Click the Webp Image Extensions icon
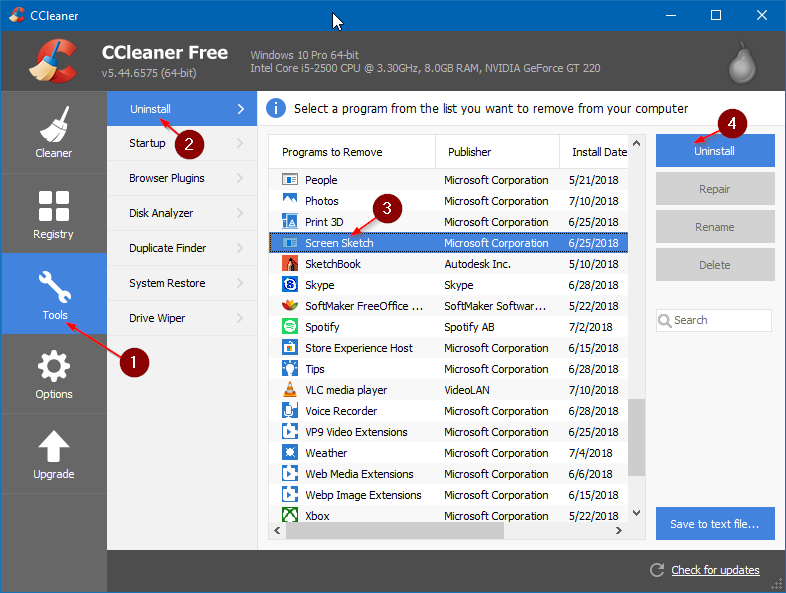786x593 pixels. pos(290,495)
